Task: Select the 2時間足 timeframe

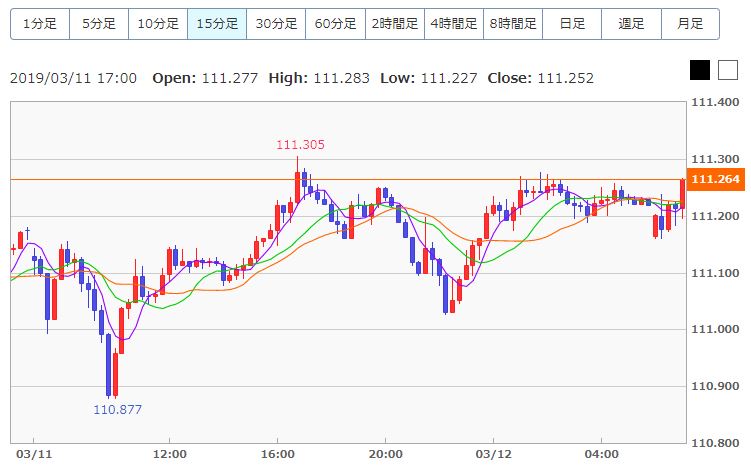Action: point(395,23)
